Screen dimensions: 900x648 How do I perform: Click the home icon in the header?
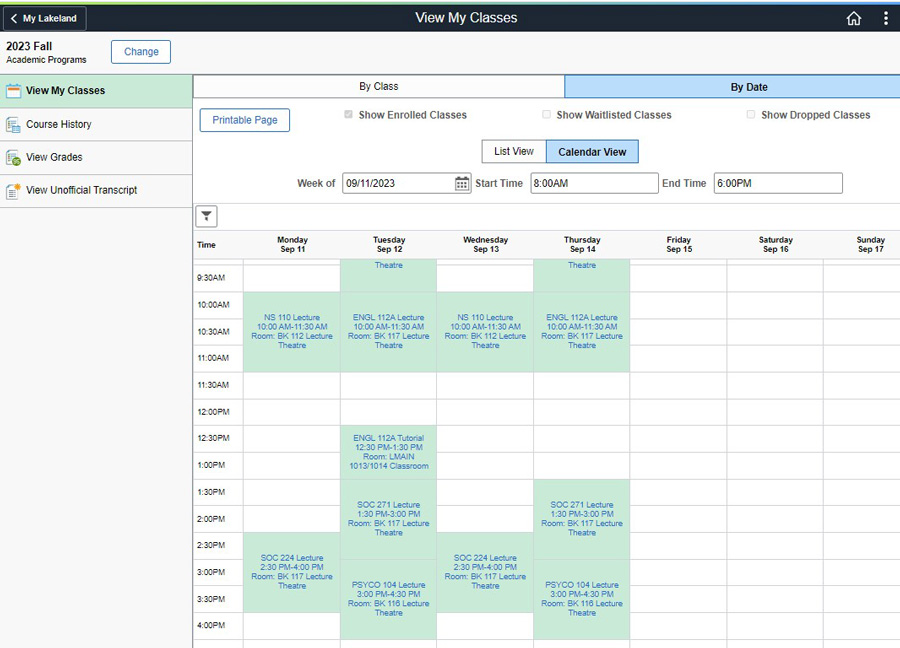click(853, 18)
